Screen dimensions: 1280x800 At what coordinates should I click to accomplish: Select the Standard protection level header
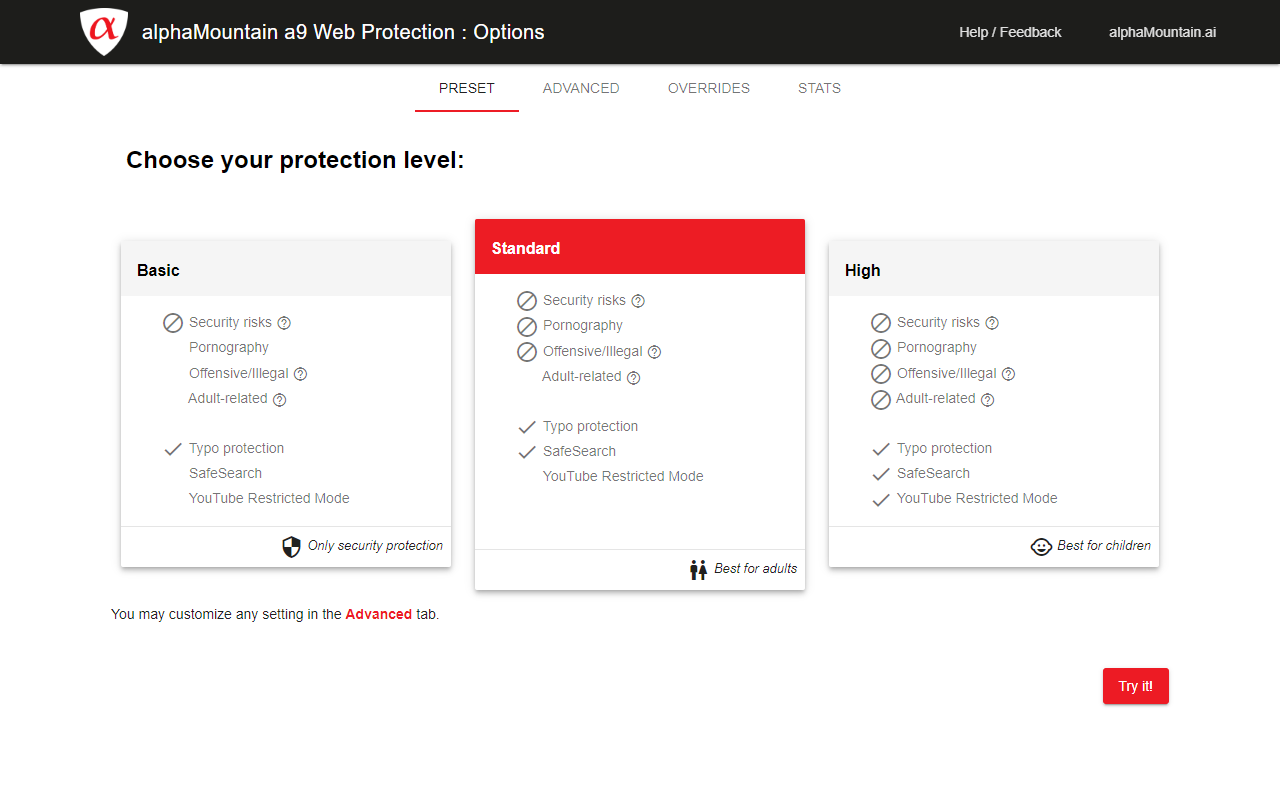tap(640, 248)
